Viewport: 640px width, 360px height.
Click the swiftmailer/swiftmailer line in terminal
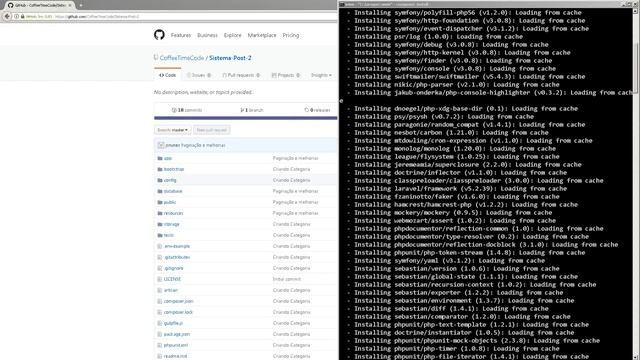click(x=469, y=77)
